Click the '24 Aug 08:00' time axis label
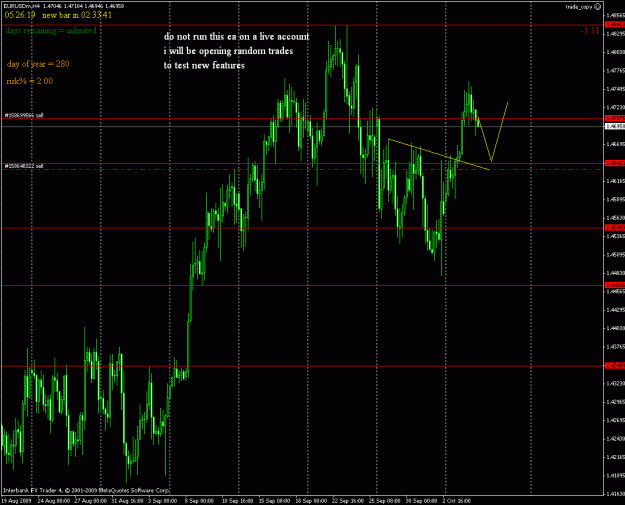Image resolution: width=625 pixels, height=505 pixels. (54, 501)
